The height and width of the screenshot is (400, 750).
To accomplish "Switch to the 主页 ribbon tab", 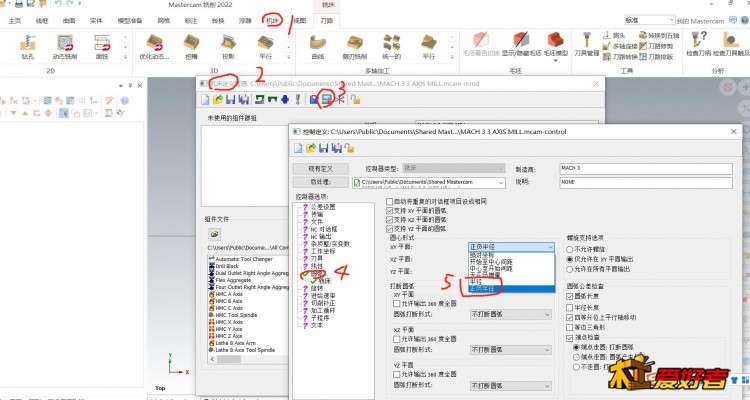I will pos(15,21).
